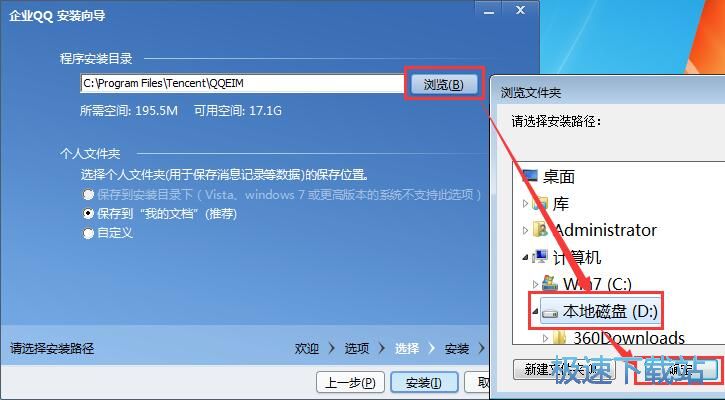The height and width of the screenshot is (400, 725).
Task: Select 本地磁盘 (D:) in folder tree
Action: pyautogui.click(x=610, y=312)
